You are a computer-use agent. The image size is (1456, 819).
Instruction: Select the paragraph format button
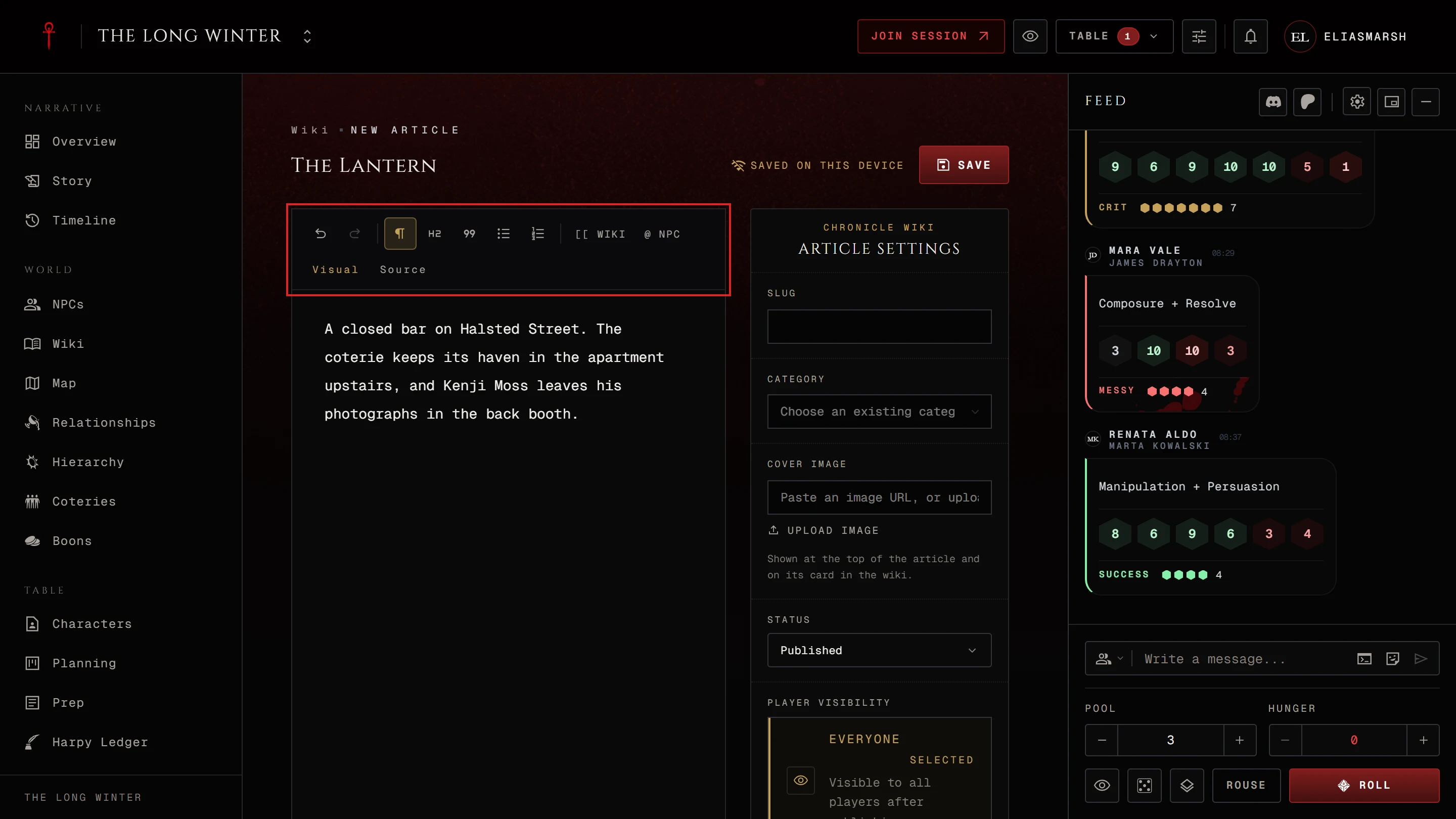(x=400, y=234)
